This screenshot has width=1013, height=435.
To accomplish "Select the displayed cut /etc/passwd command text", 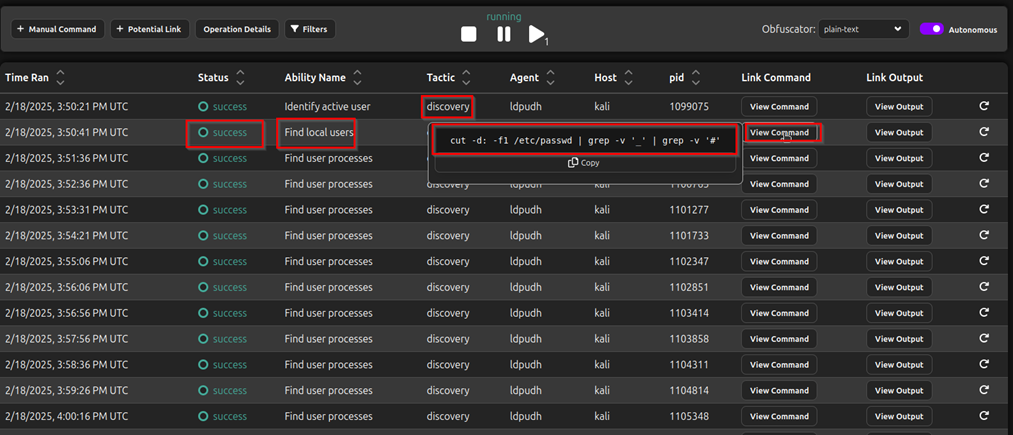I will click(x=585, y=140).
